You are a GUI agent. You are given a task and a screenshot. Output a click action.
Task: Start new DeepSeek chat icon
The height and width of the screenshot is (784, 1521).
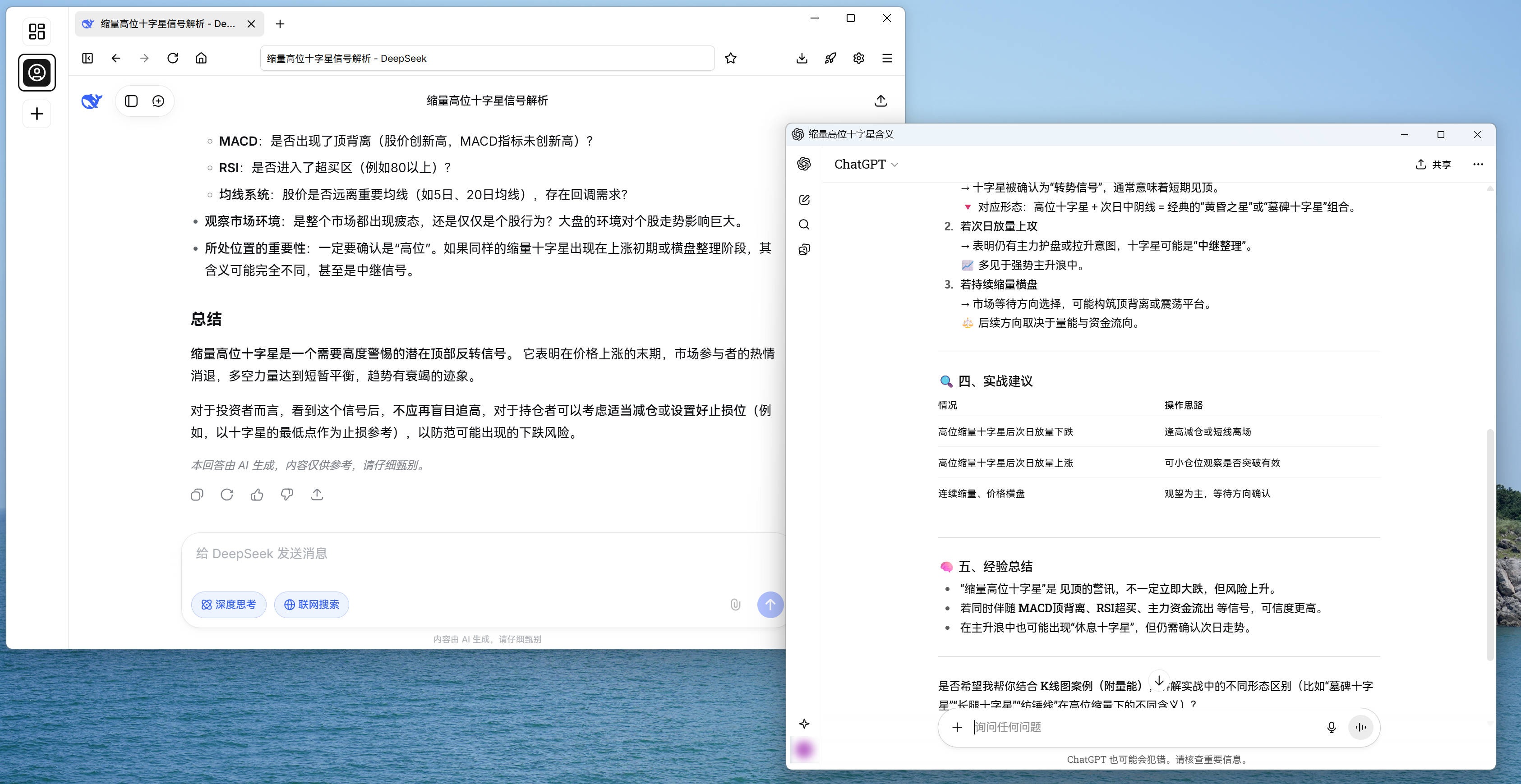[158, 101]
